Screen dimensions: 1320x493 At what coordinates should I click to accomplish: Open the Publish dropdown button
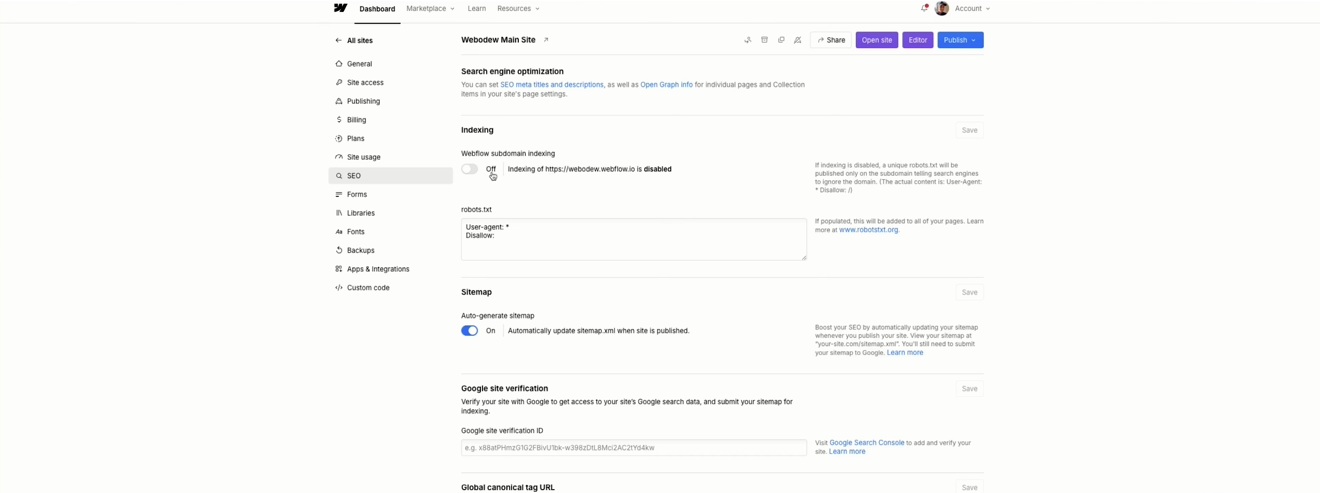tap(960, 40)
